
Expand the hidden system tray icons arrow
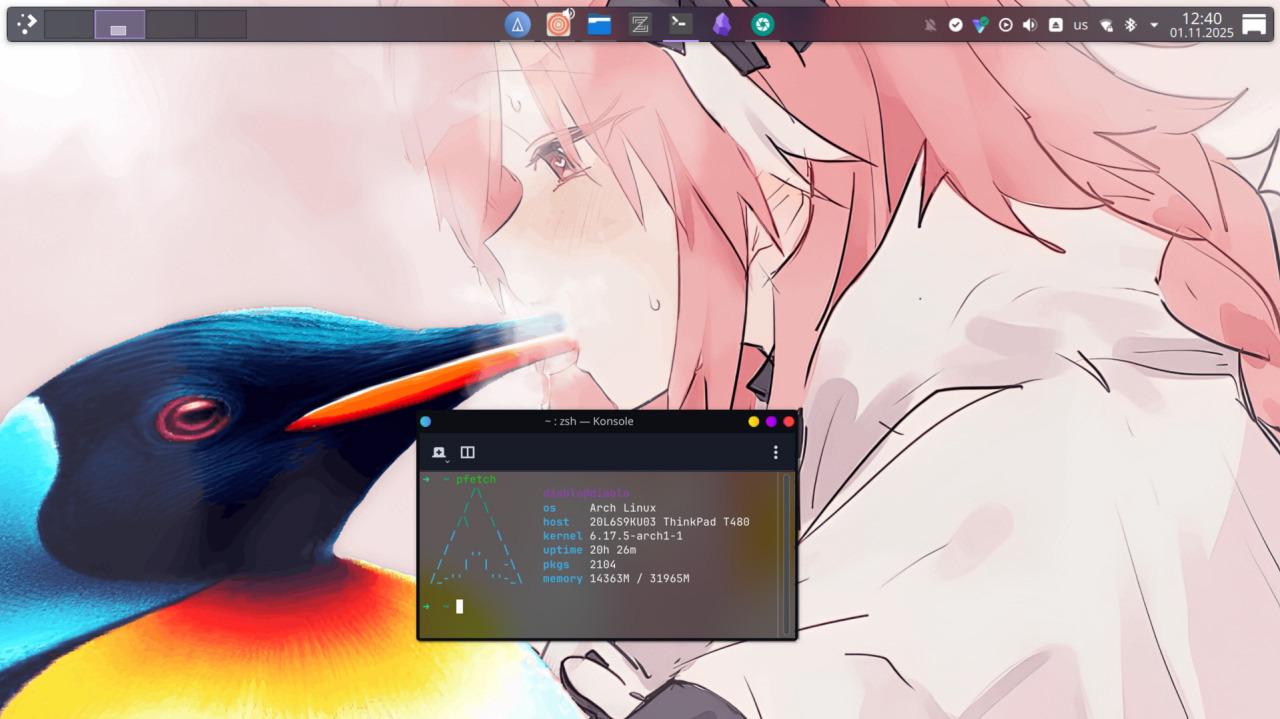pos(1154,25)
